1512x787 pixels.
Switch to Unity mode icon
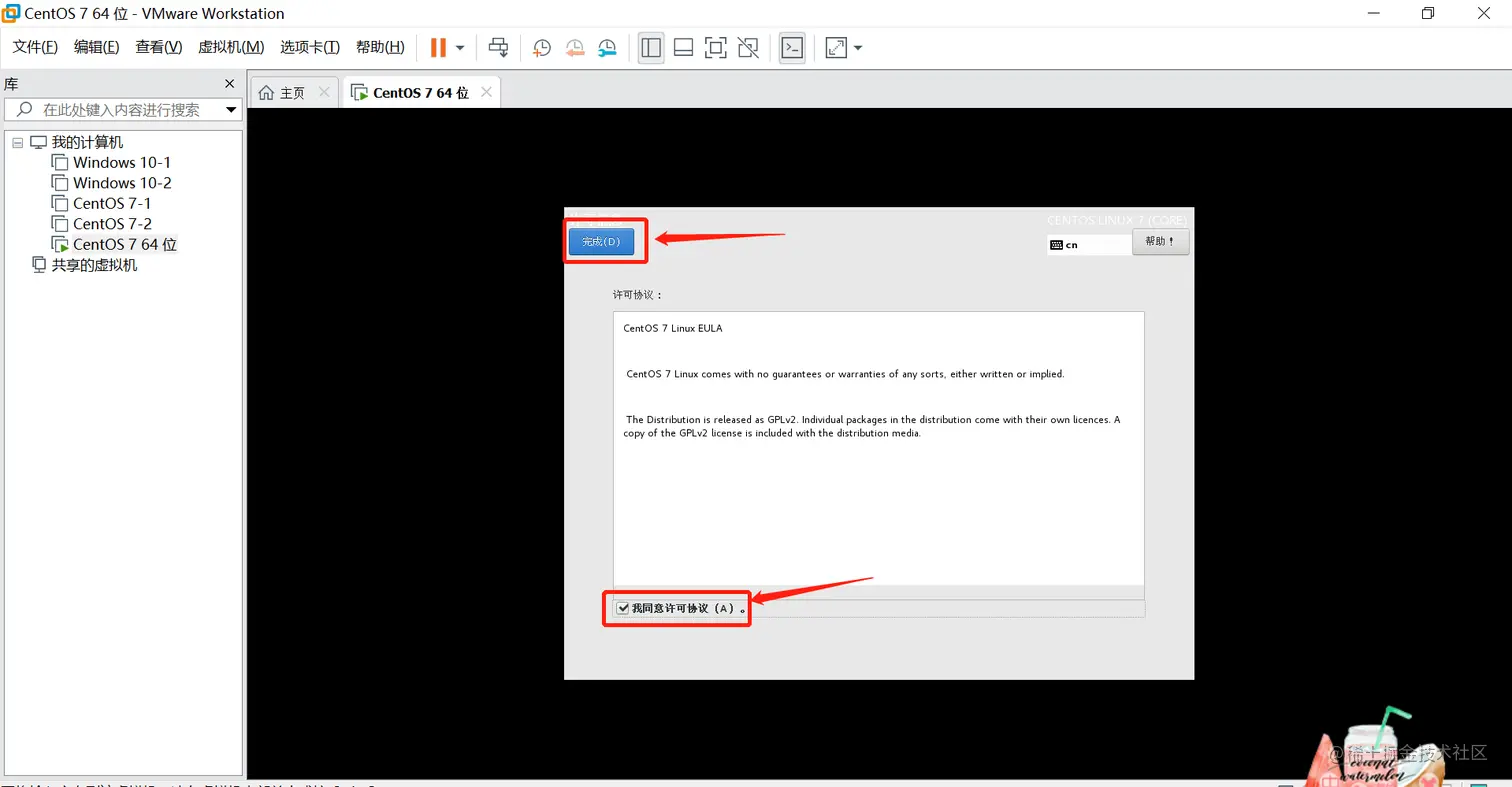[x=748, y=47]
